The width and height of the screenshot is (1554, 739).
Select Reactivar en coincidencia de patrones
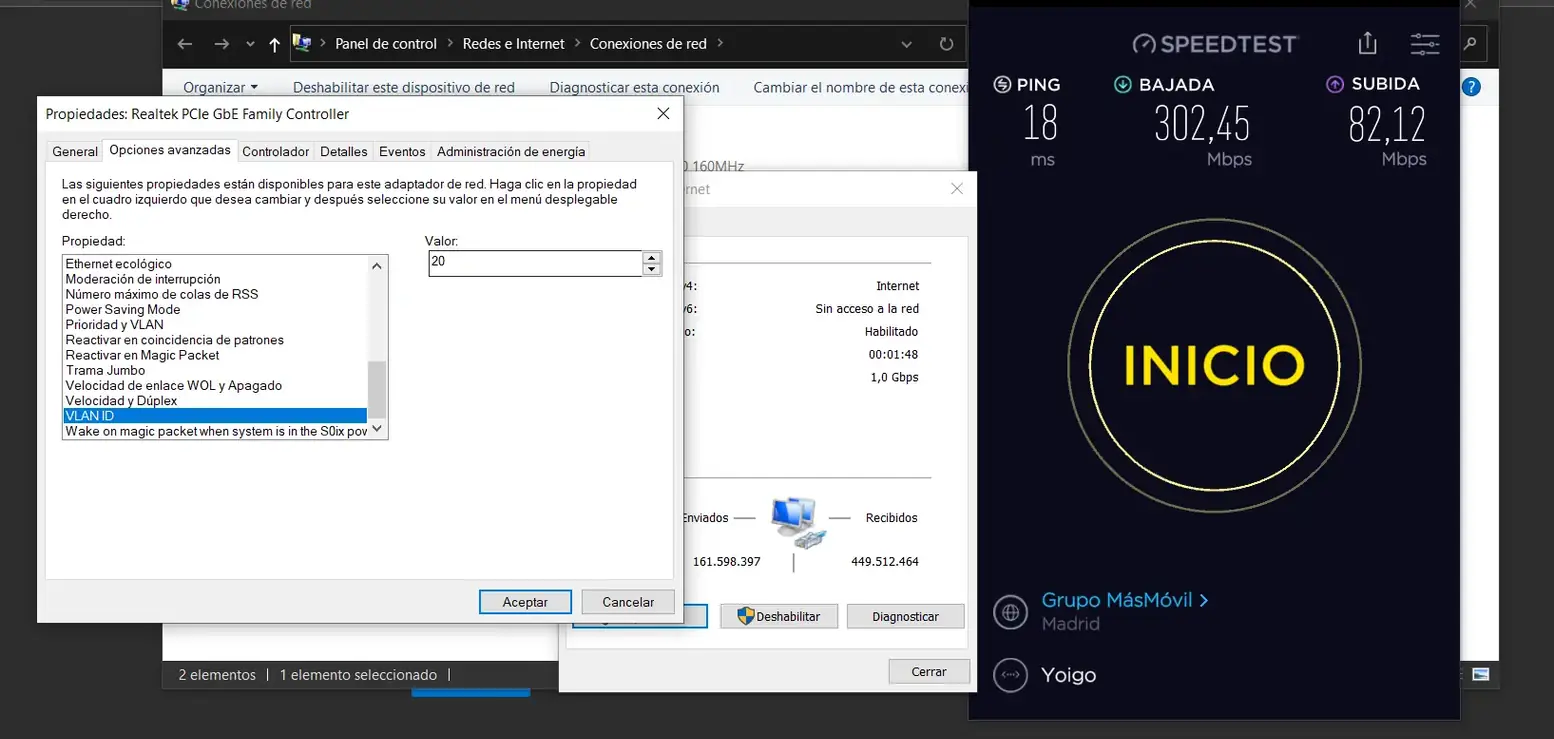click(215, 340)
